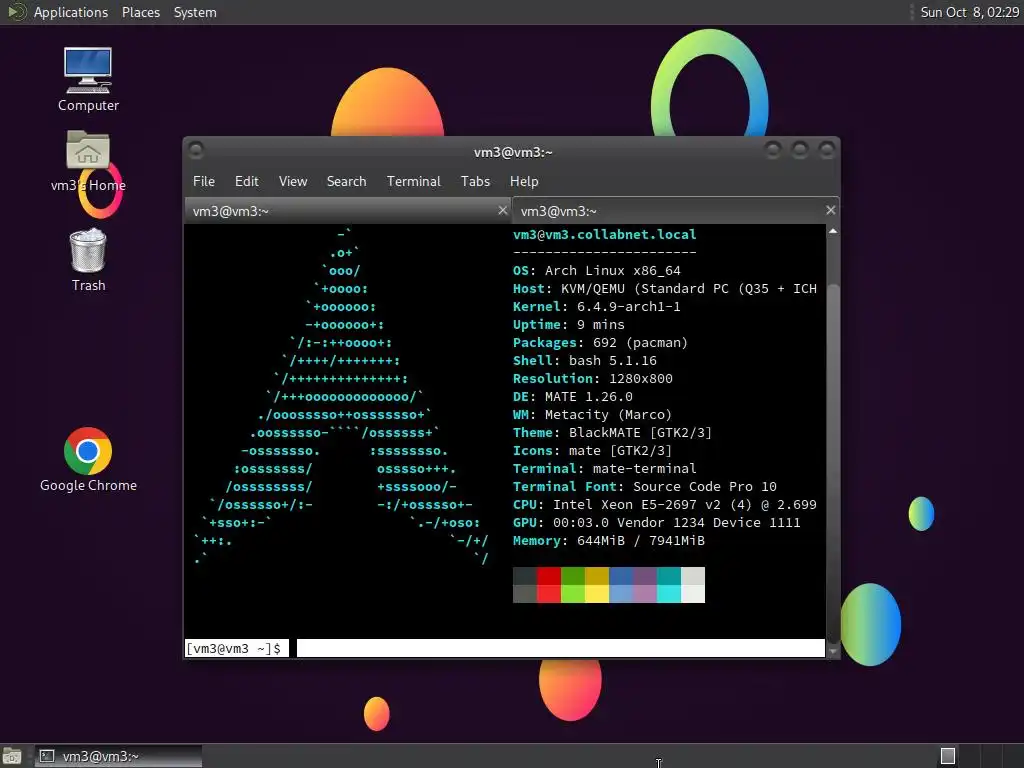Close the second vm3@vm3:~ terminal tab
The image size is (1024, 768).
[830, 210]
